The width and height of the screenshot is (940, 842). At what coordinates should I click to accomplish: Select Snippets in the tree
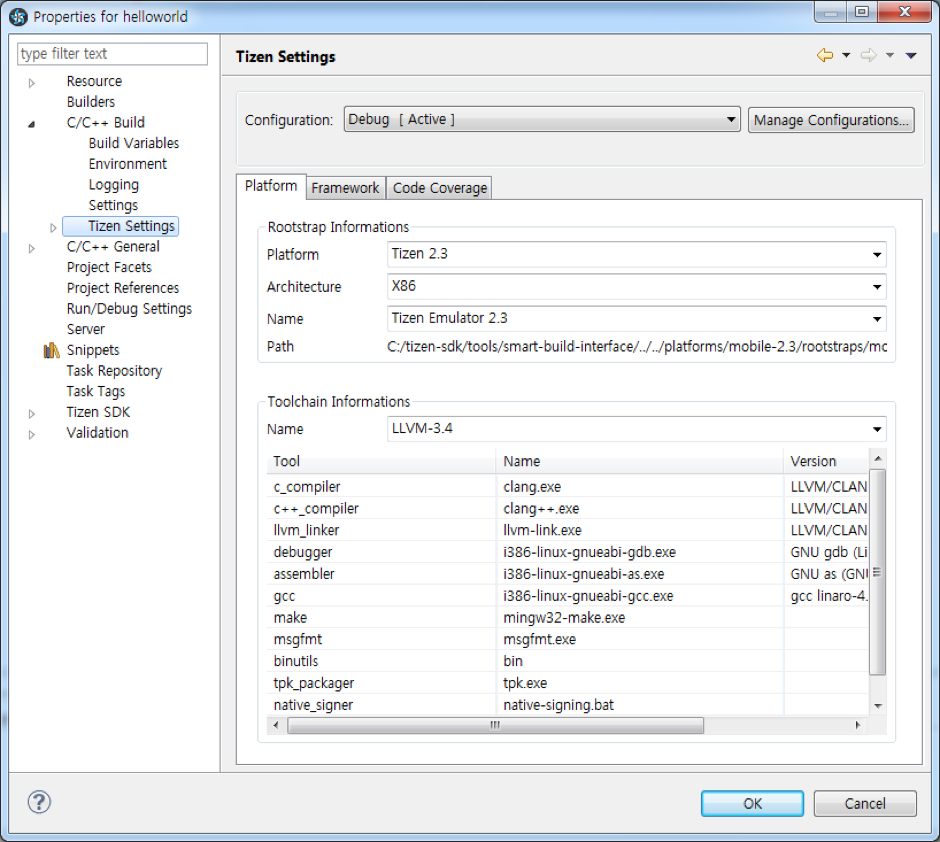click(93, 350)
